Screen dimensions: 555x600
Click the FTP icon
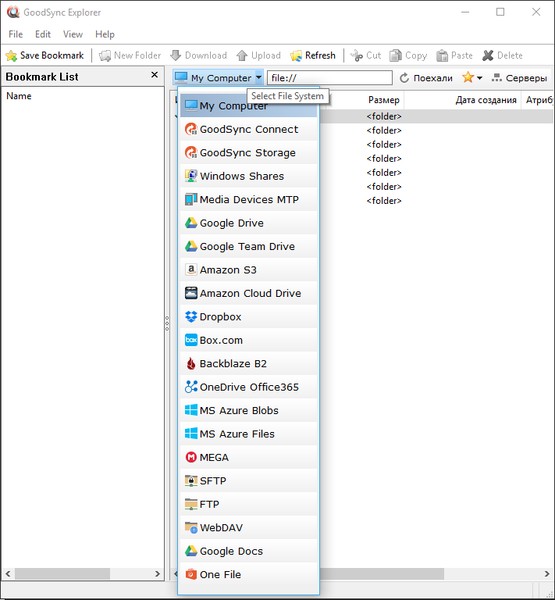[191, 504]
